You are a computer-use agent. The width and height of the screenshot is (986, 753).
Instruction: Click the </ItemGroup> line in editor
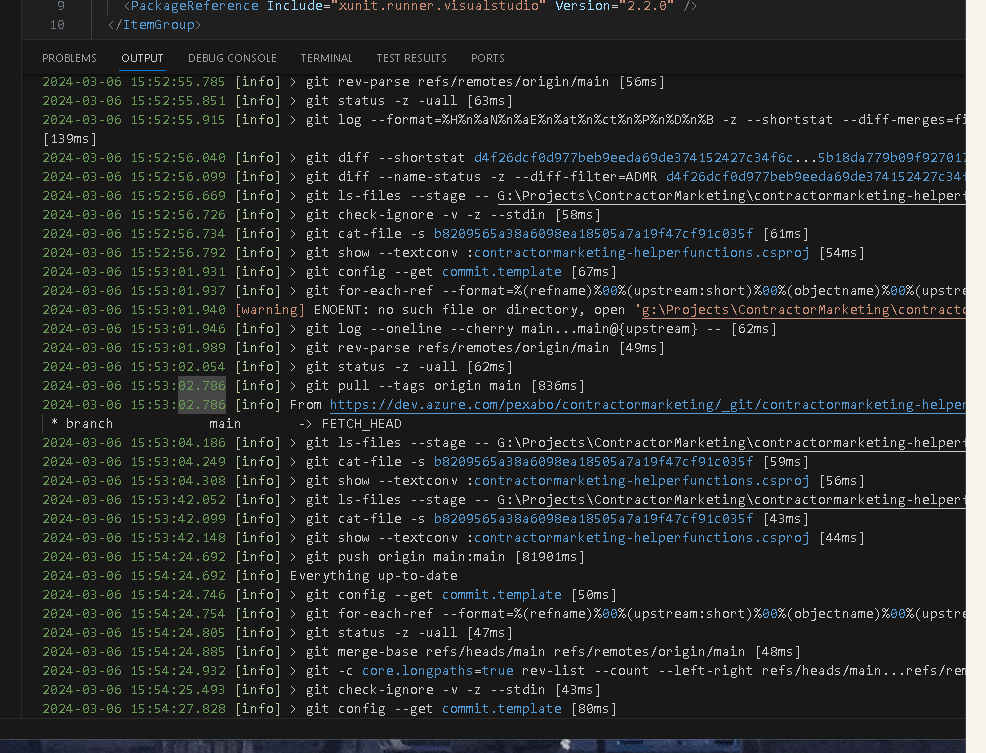(x=155, y=25)
